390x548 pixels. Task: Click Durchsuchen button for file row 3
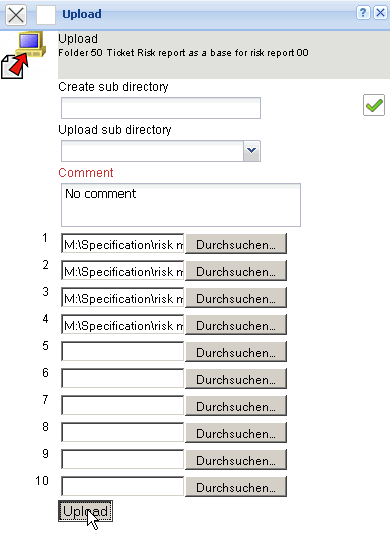coord(236,298)
